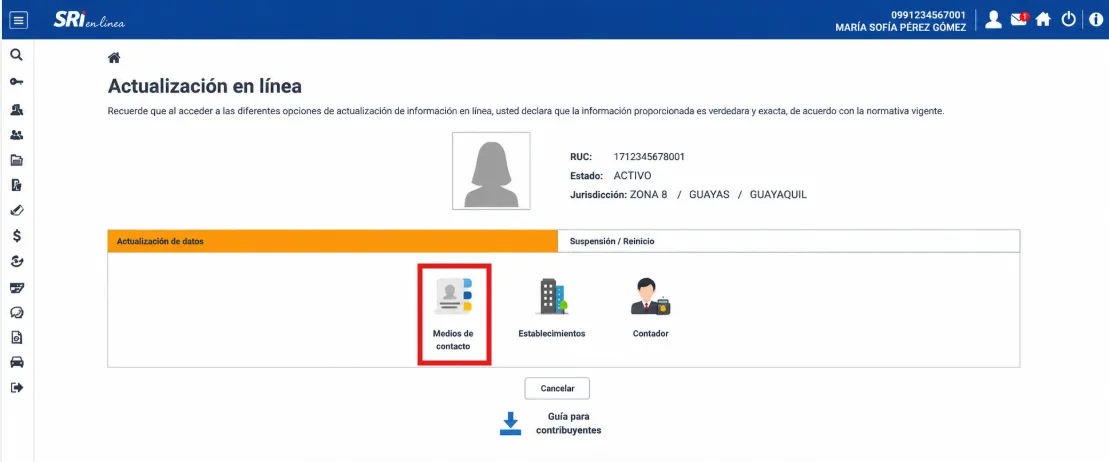Select the chat bubble sidebar icon
1109x462 pixels.
17,312
